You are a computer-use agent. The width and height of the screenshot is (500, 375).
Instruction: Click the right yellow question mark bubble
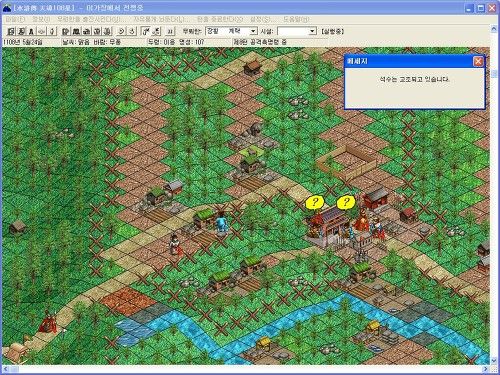(x=346, y=202)
